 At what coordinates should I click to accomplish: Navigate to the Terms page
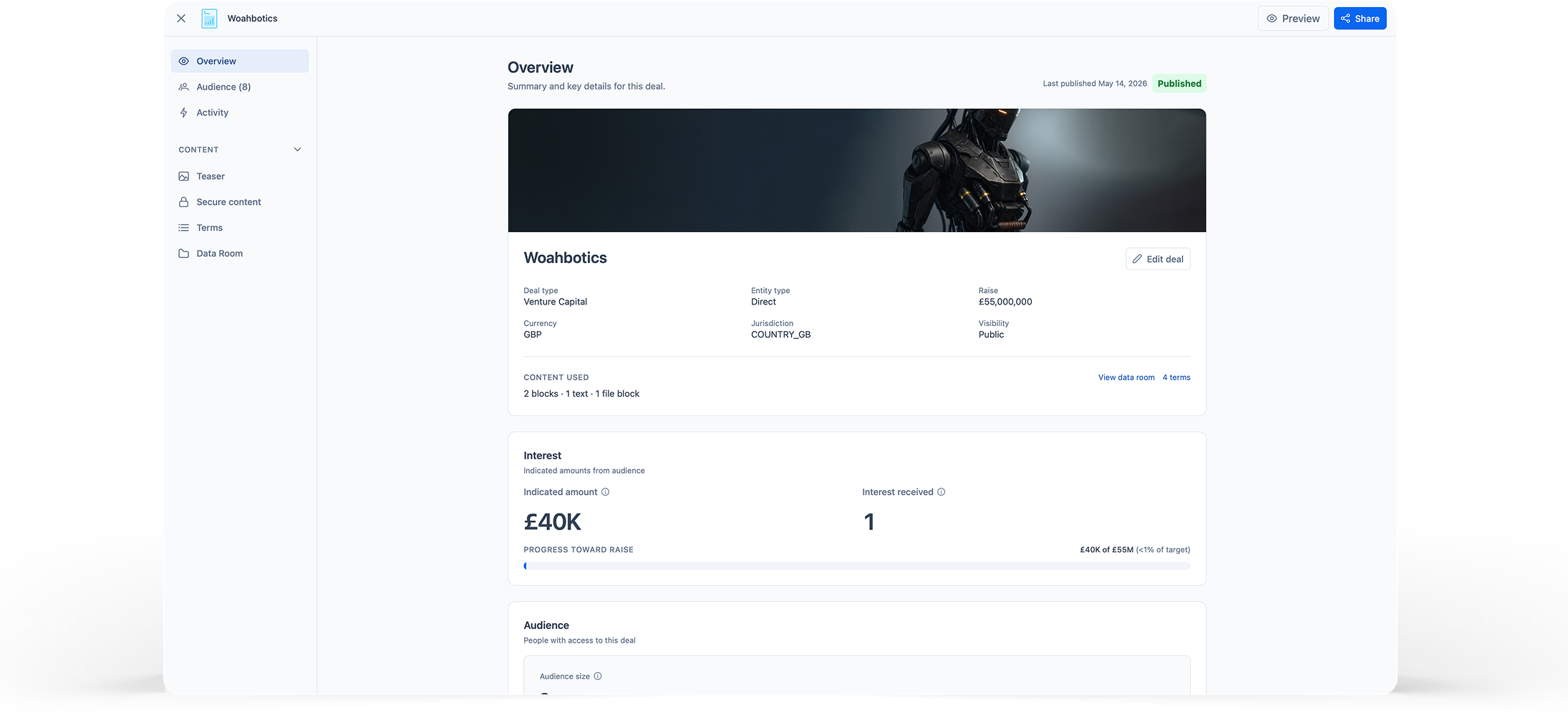click(240, 228)
